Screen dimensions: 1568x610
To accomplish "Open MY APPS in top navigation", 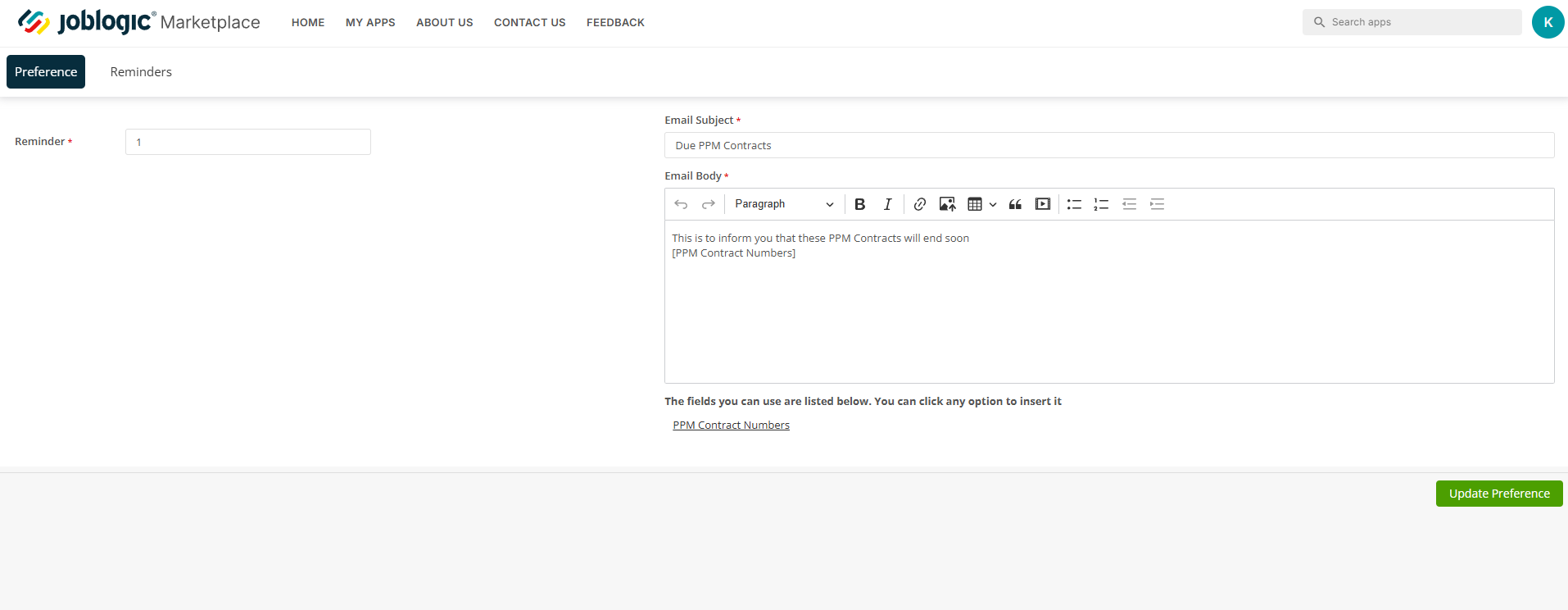I will tap(370, 23).
